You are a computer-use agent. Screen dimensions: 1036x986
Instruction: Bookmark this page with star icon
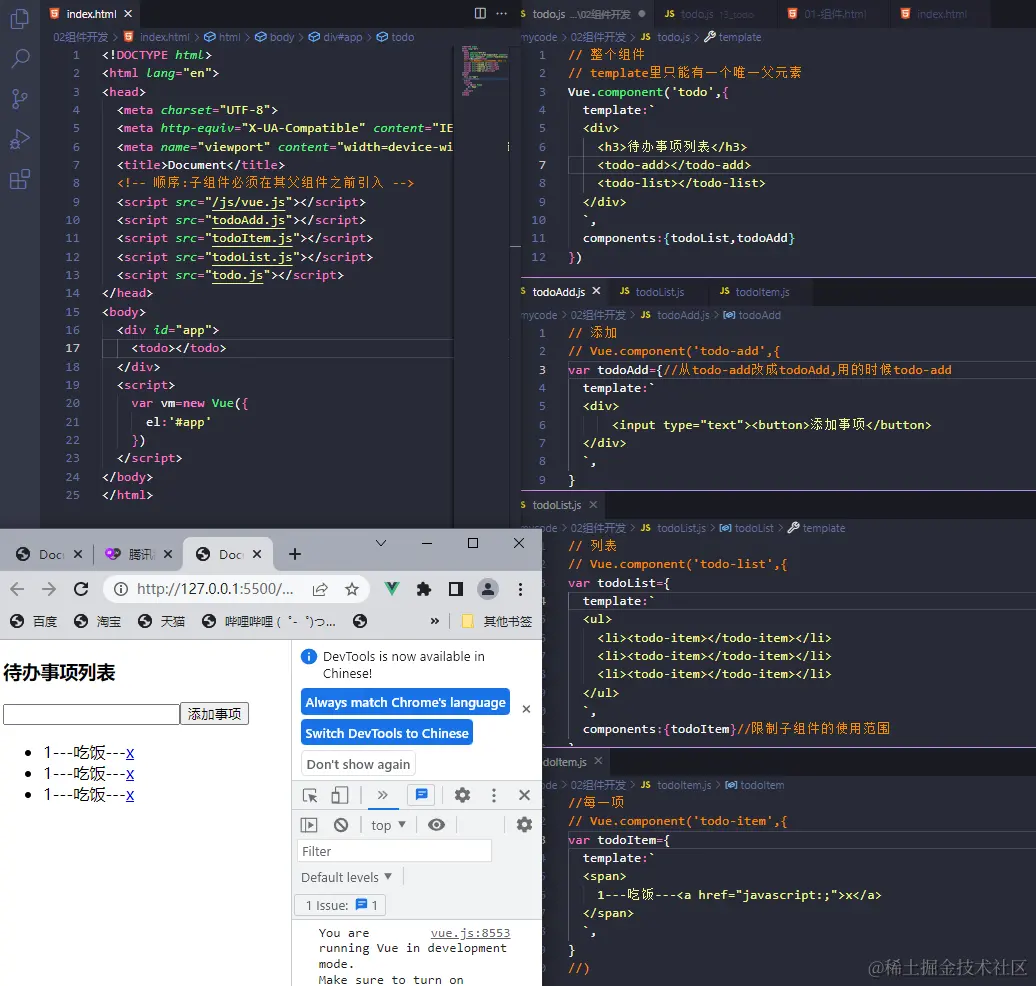coord(352,589)
